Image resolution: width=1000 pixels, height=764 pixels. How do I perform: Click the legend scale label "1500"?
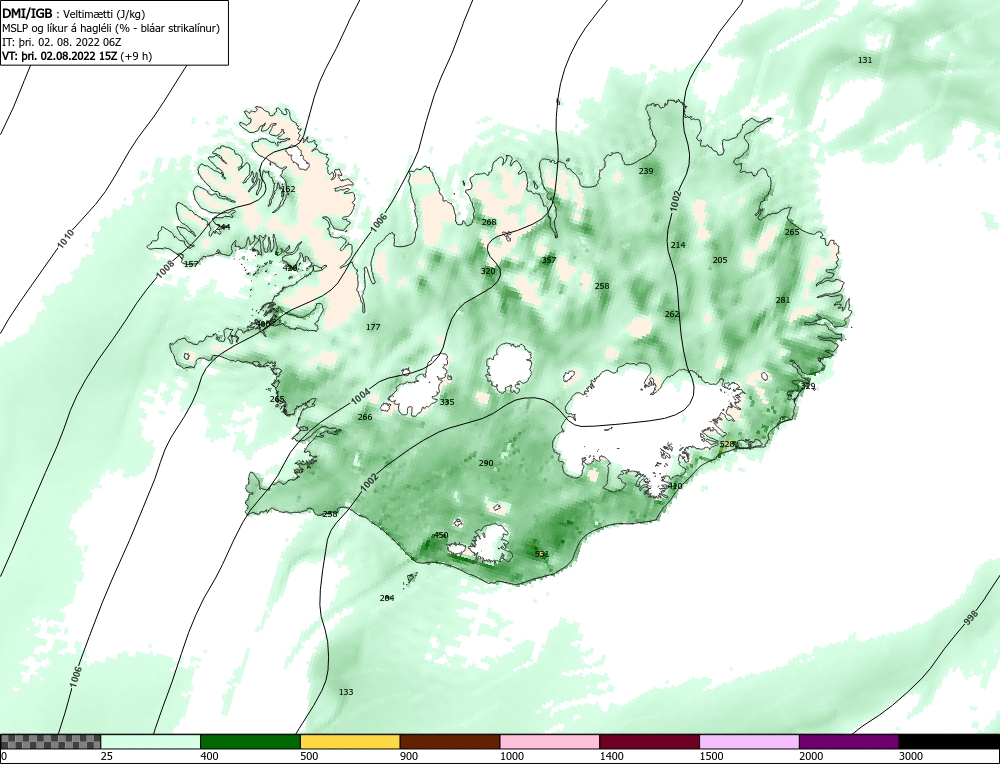(x=710, y=756)
